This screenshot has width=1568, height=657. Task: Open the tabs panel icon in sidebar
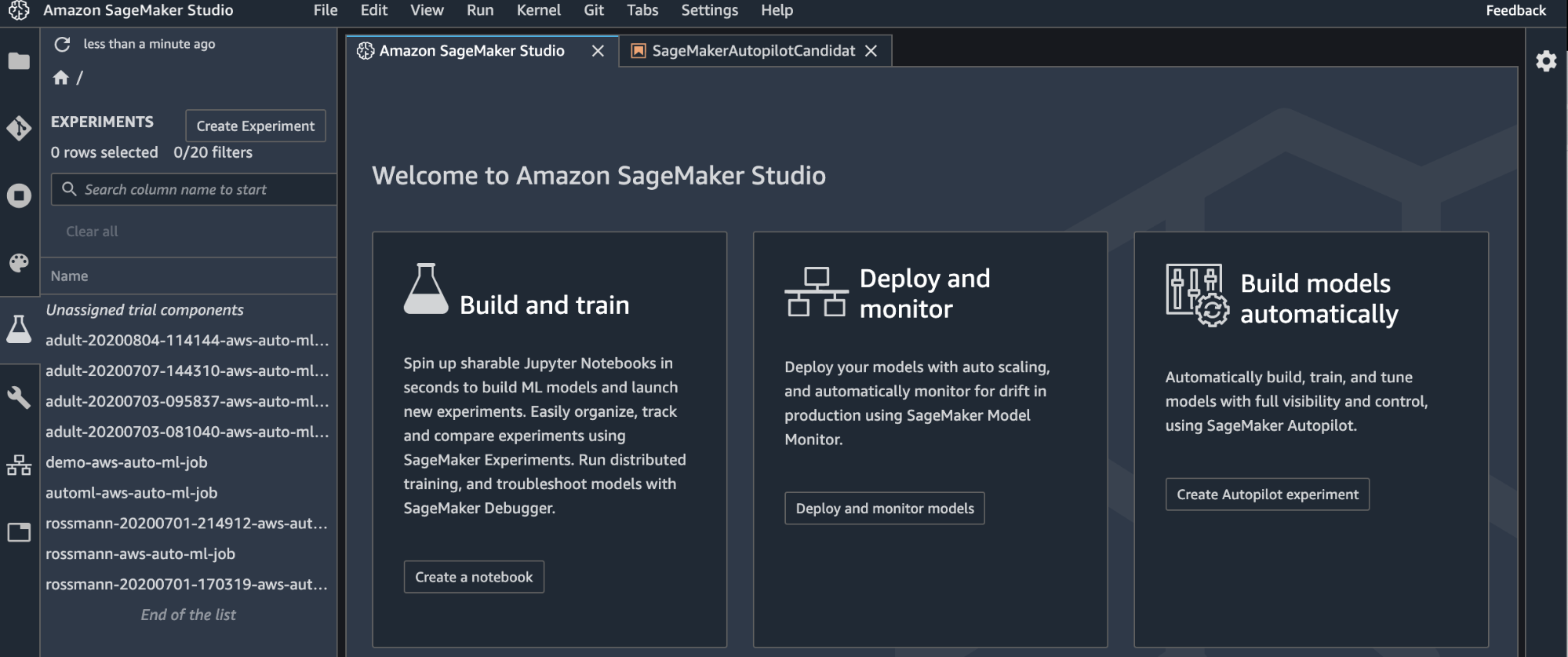[x=19, y=532]
